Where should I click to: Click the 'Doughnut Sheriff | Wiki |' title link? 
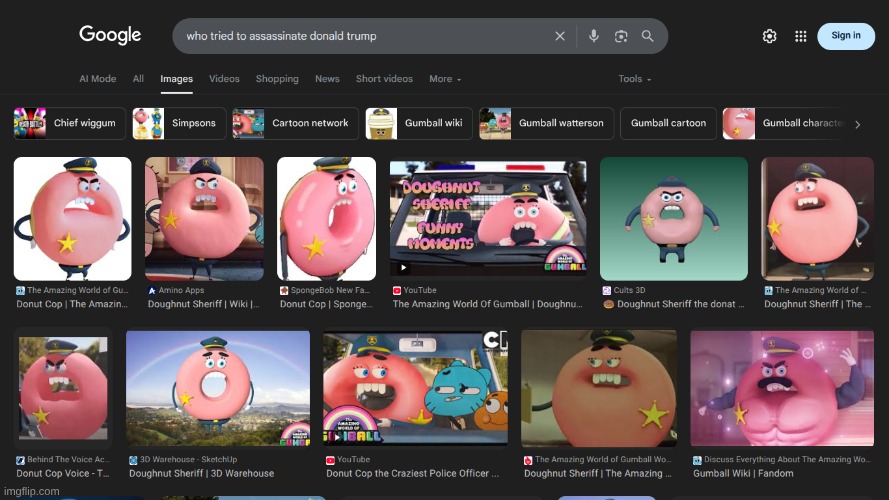(x=204, y=304)
